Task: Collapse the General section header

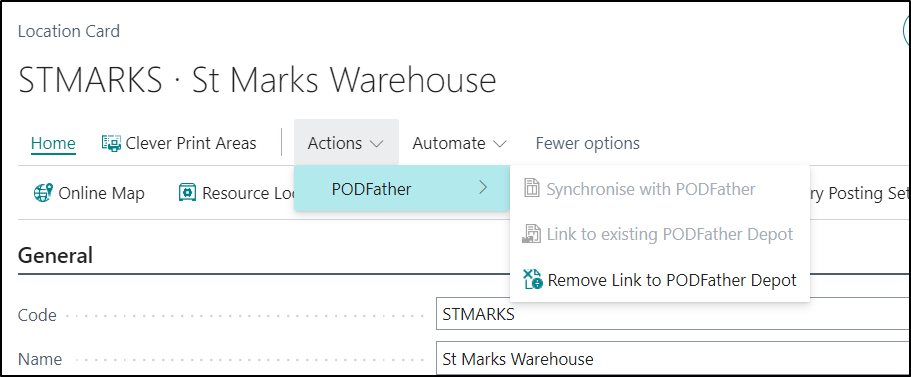Action: click(x=55, y=255)
